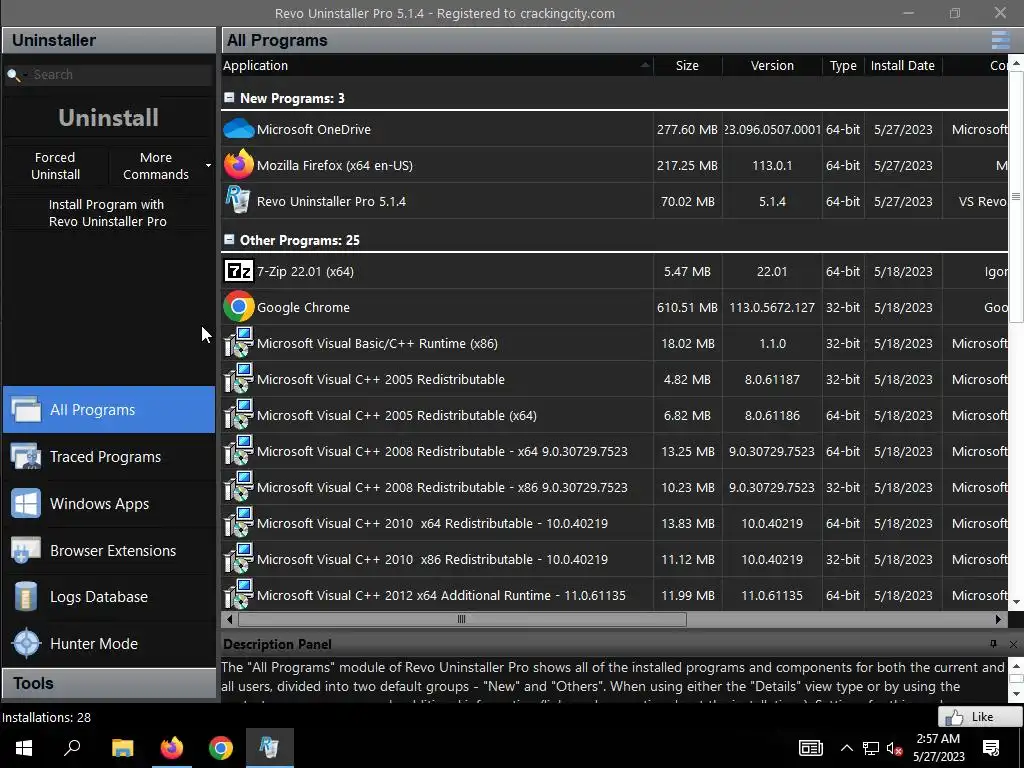1024x768 pixels.
Task: Click the Visual Basic/C++ Runtime installer icon
Action: [x=238, y=342]
